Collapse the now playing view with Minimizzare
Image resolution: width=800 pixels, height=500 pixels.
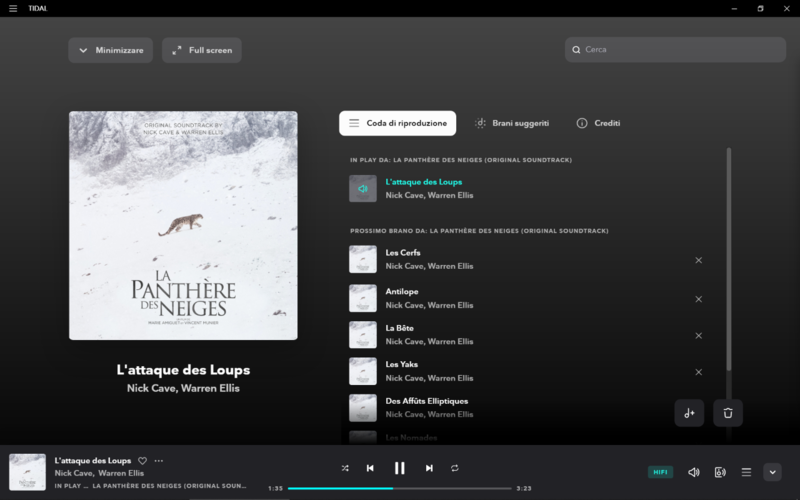pos(110,50)
